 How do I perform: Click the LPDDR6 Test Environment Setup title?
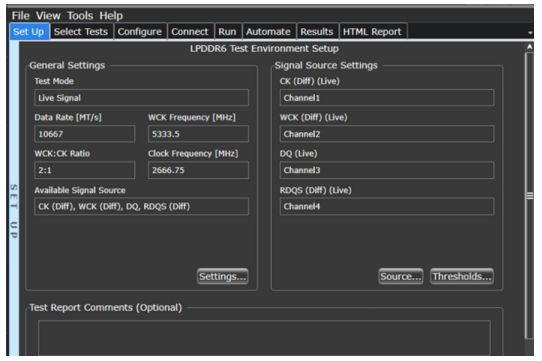point(264,48)
